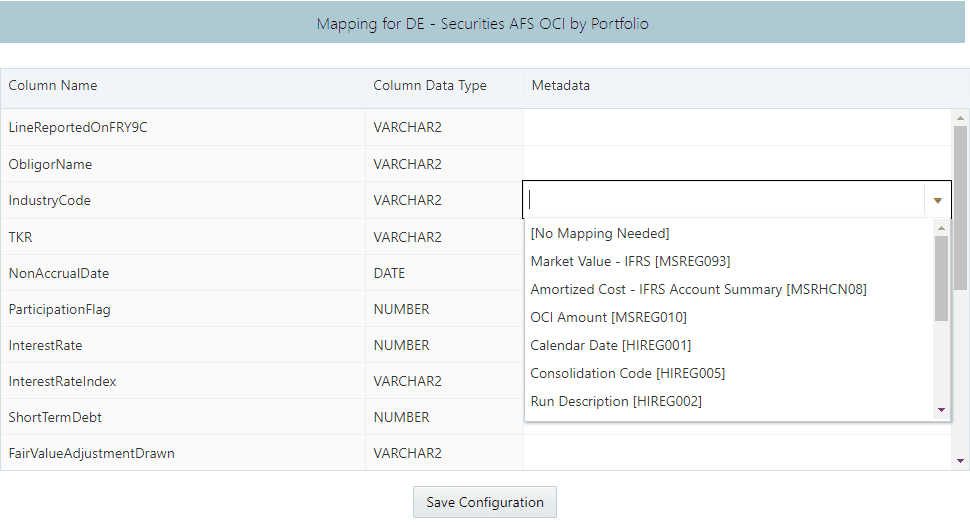
Task: Select the NonAccrualDate column name
Action: click(x=59, y=273)
